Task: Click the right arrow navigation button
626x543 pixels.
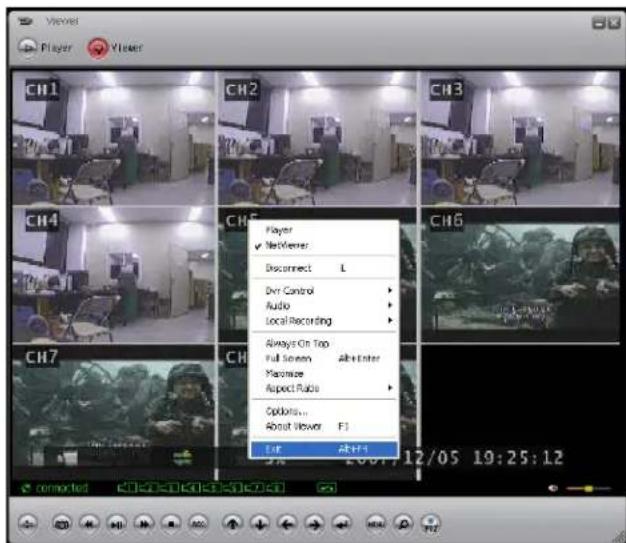Action: pos(314,523)
